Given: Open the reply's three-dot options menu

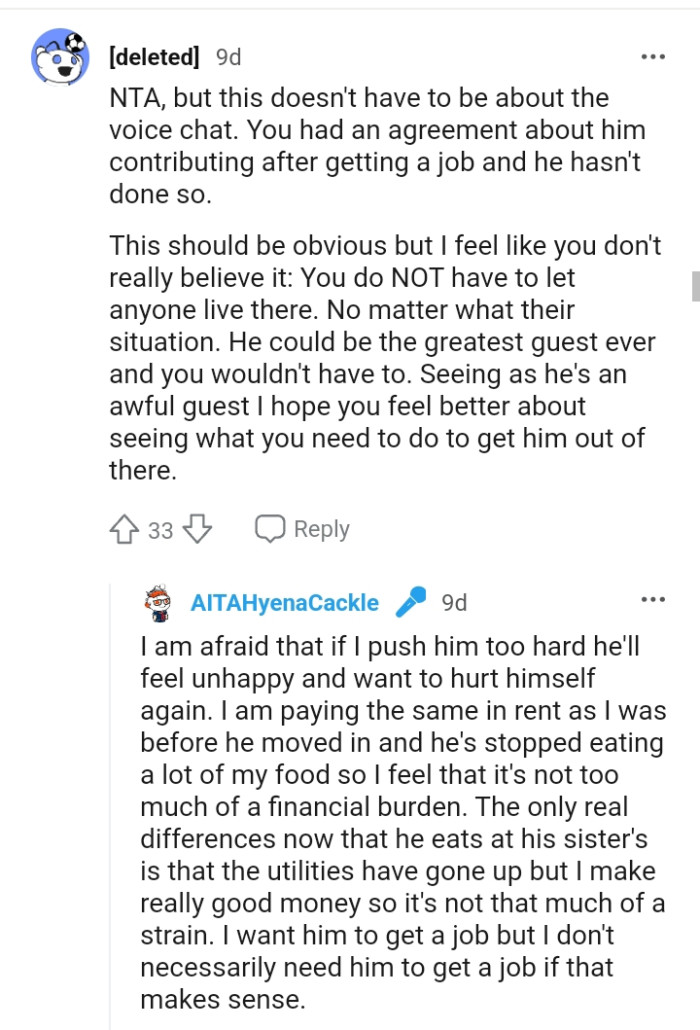Looking at the screenshot, I should pos(653,598).
